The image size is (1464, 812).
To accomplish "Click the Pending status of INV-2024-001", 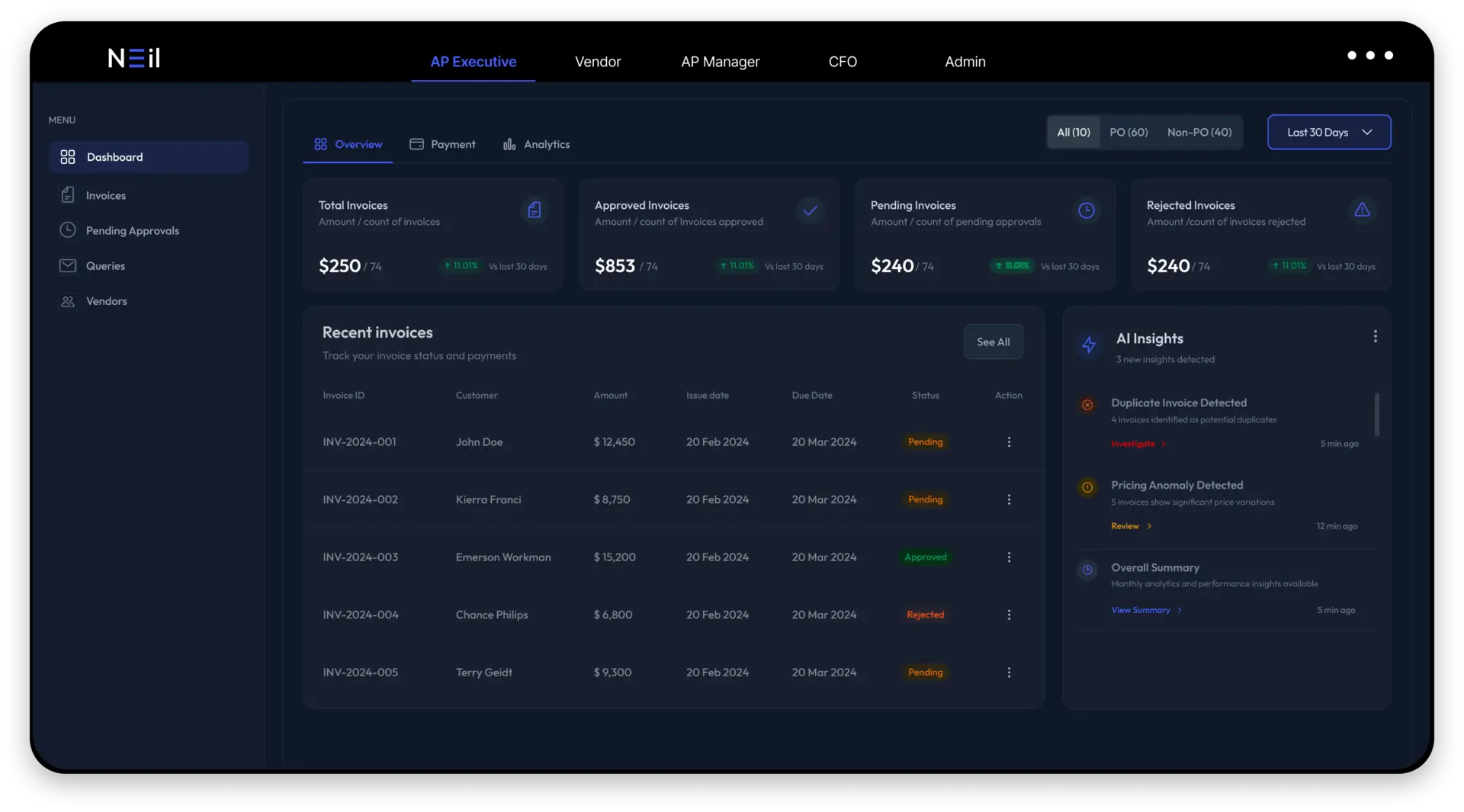I will [x=925, y=442].
